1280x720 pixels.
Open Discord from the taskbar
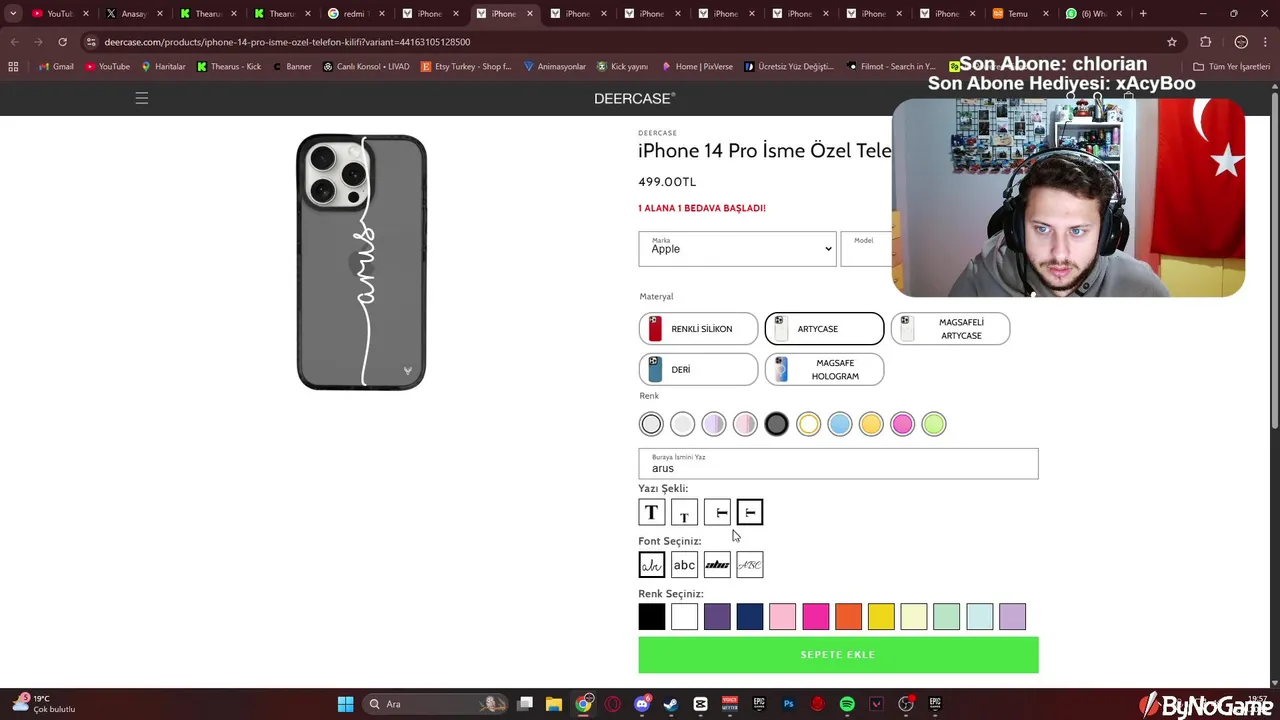(x=642, y=704)
